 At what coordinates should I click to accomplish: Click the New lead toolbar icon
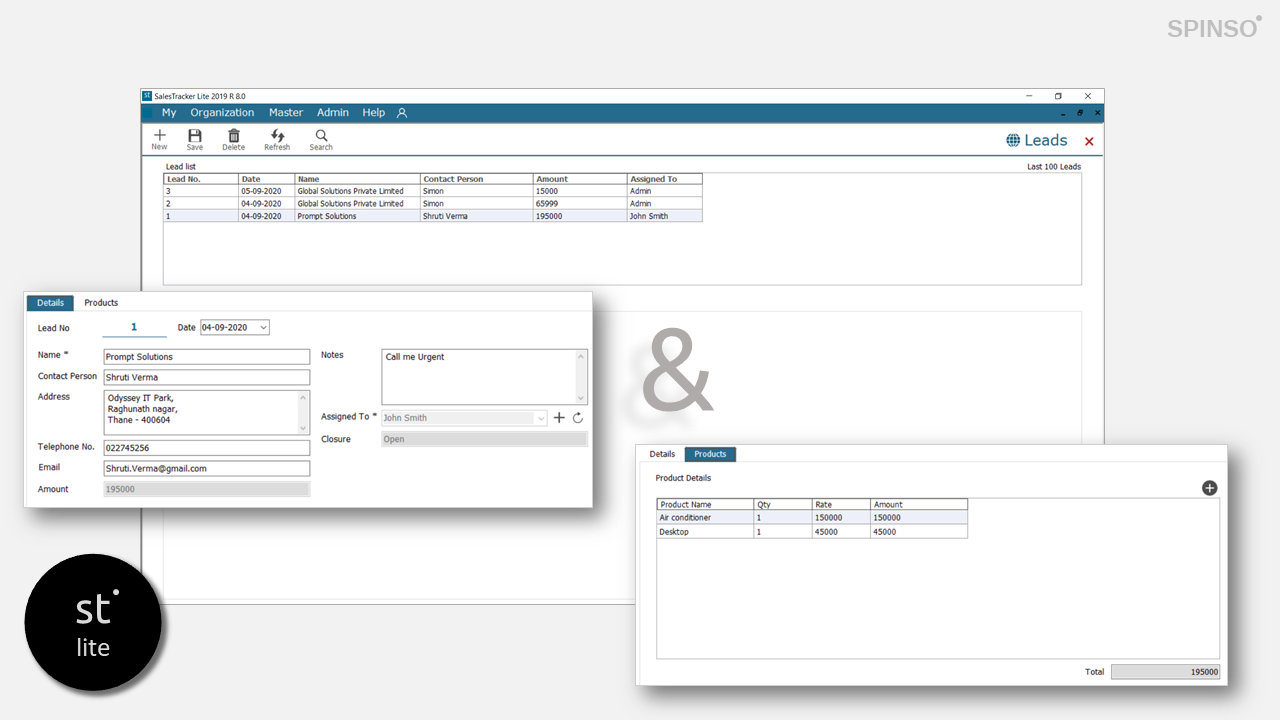click(x=159, y=136)
